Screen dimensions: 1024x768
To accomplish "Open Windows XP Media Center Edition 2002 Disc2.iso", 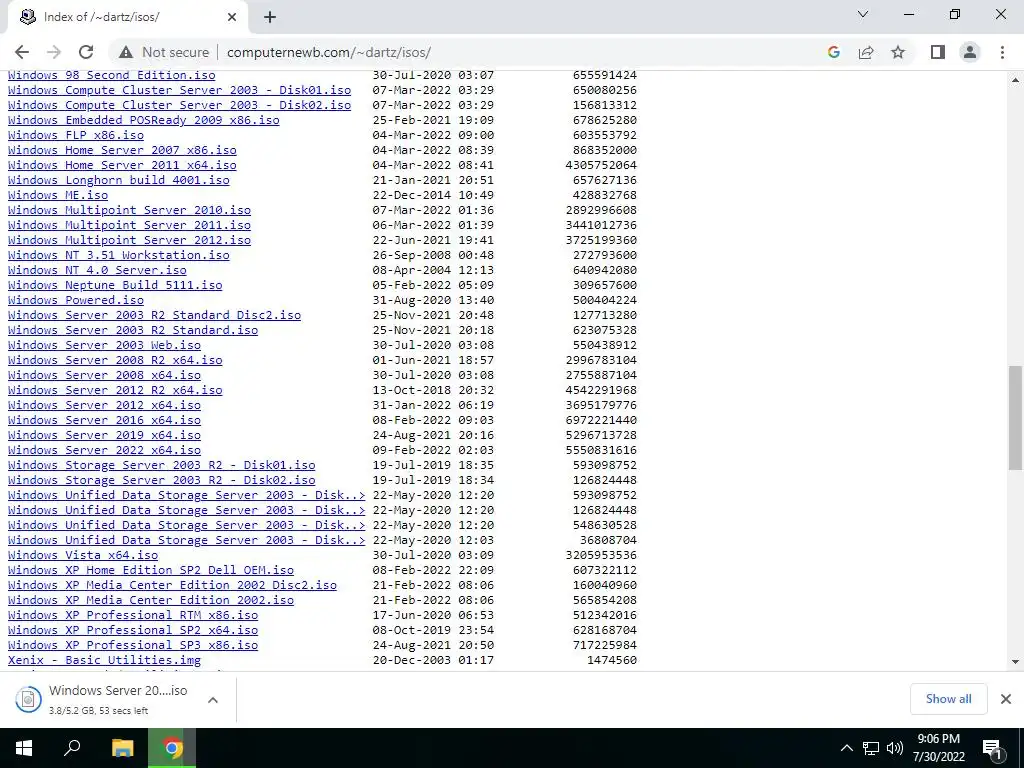I will 172,586.
